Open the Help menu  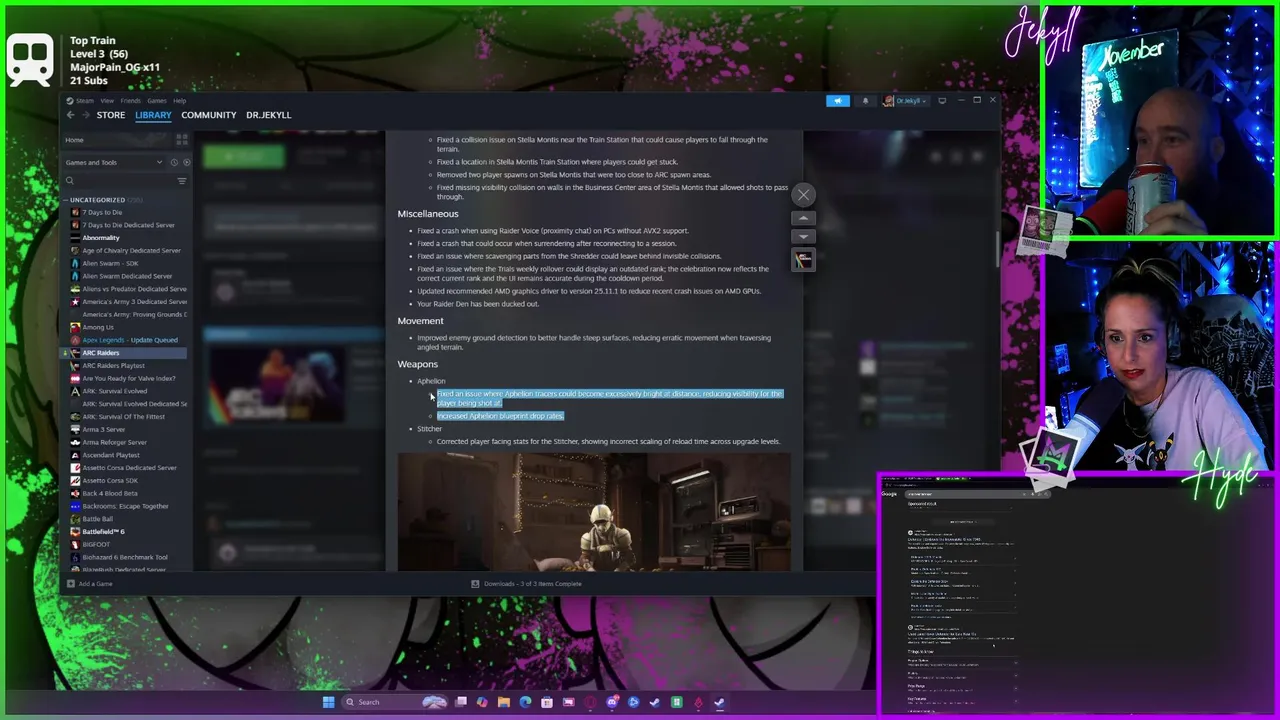(x=179, y=100)
